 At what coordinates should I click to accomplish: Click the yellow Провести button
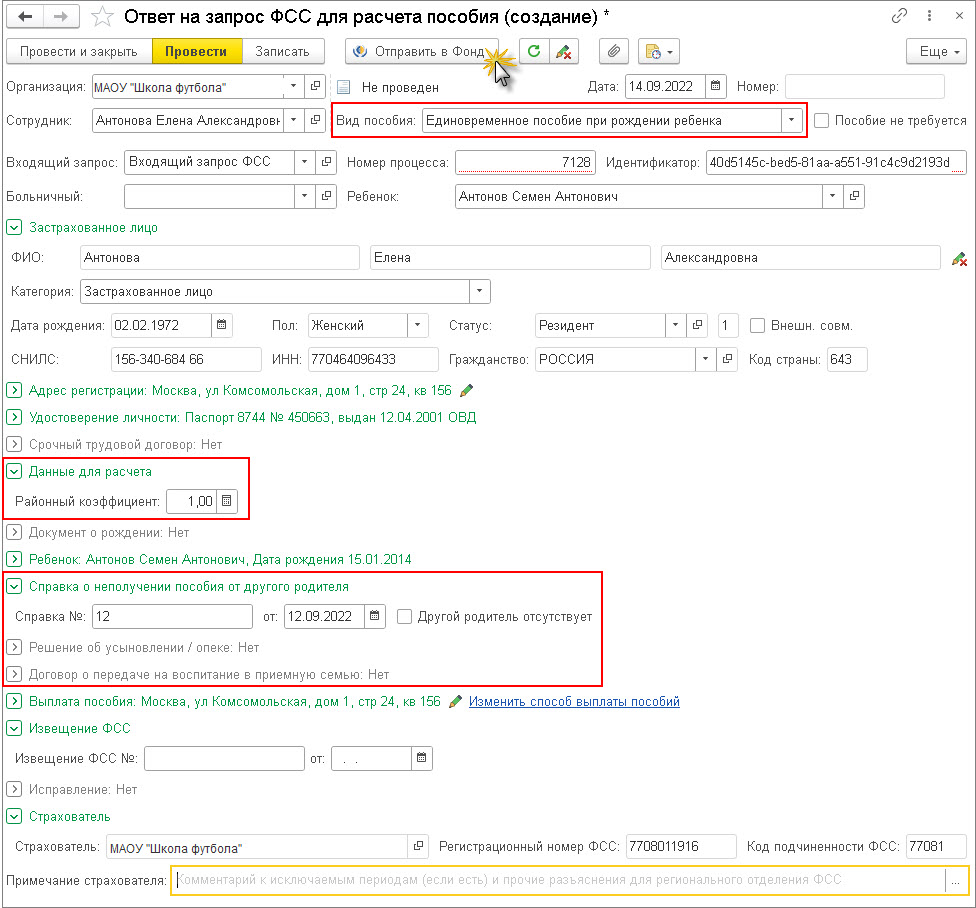(196, 51)
